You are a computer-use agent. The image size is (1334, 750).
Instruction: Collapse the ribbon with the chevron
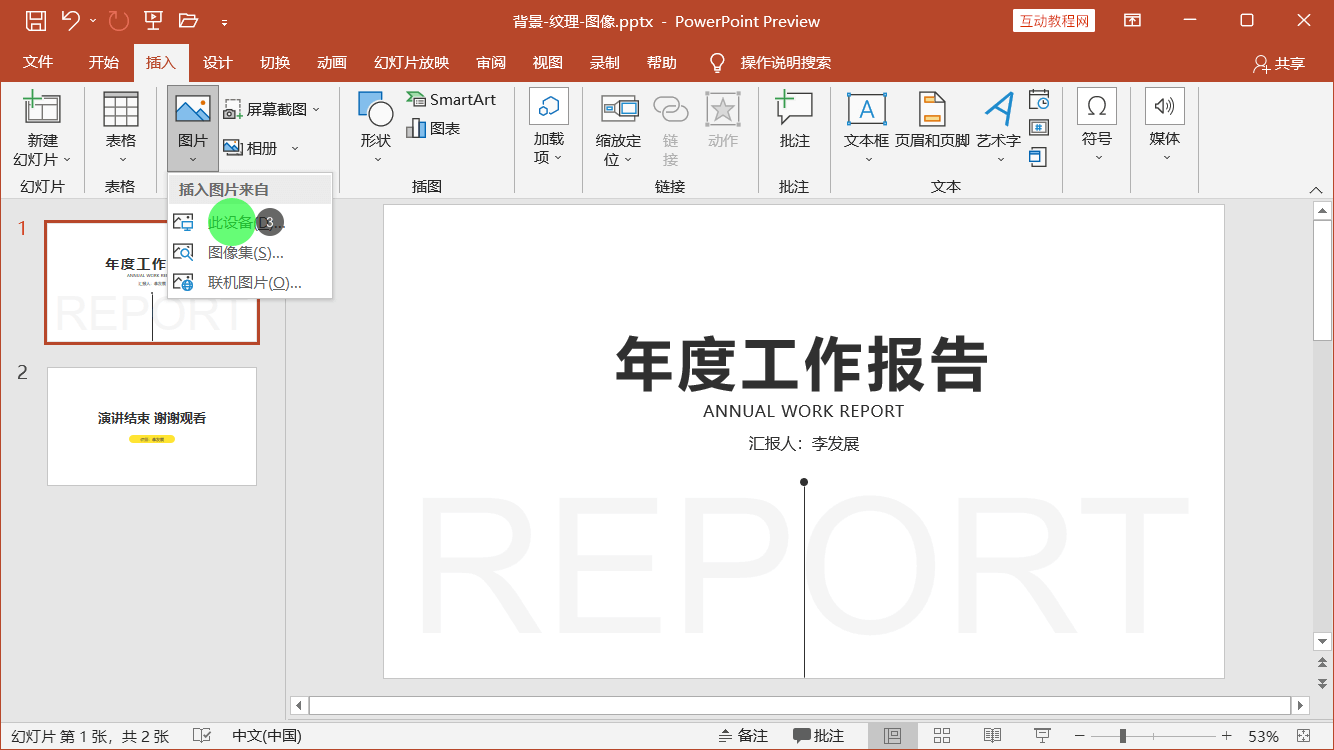1316,190
